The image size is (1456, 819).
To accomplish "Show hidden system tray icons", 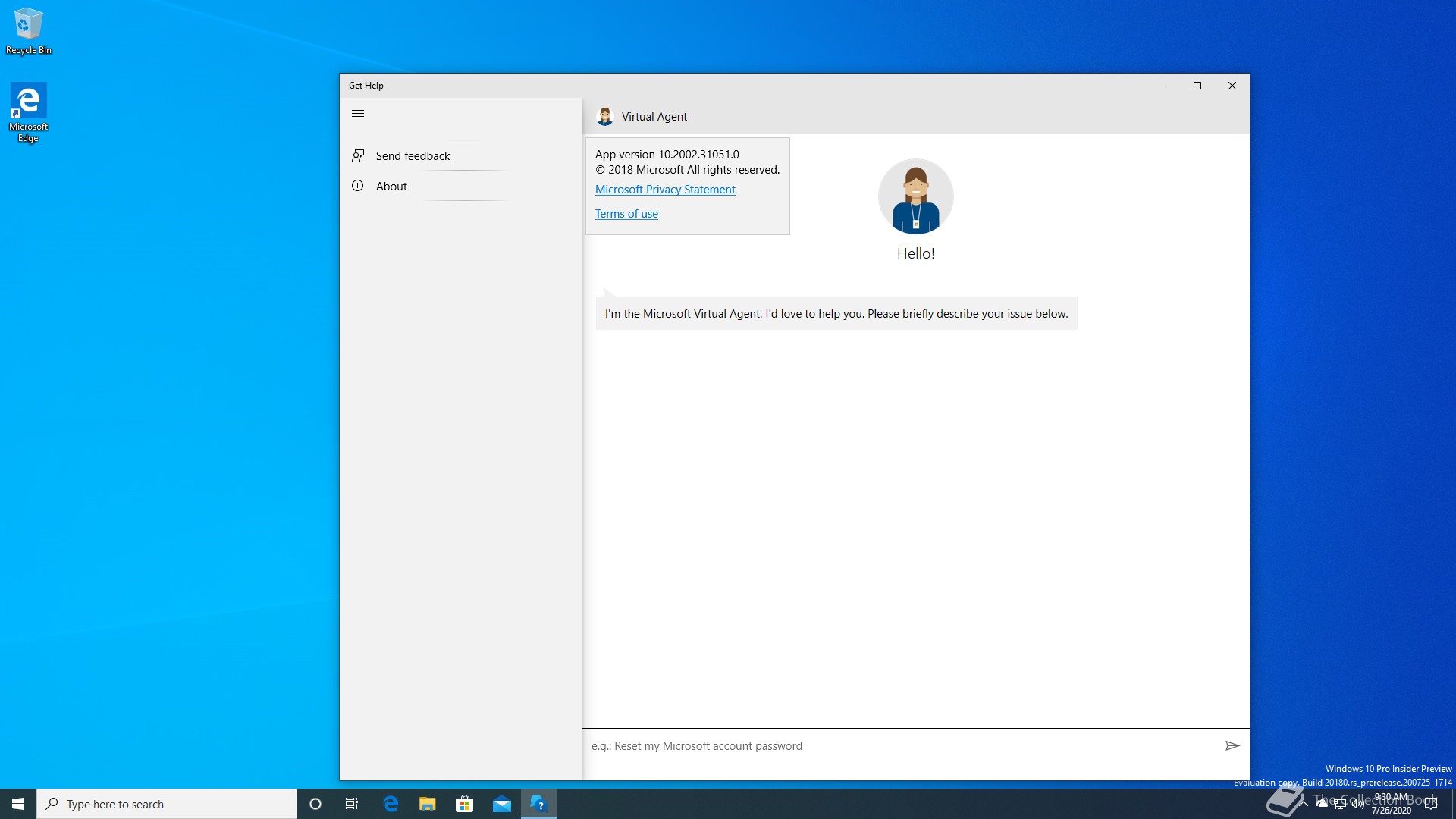I will pyautogui.click(x=1304, y=803).
